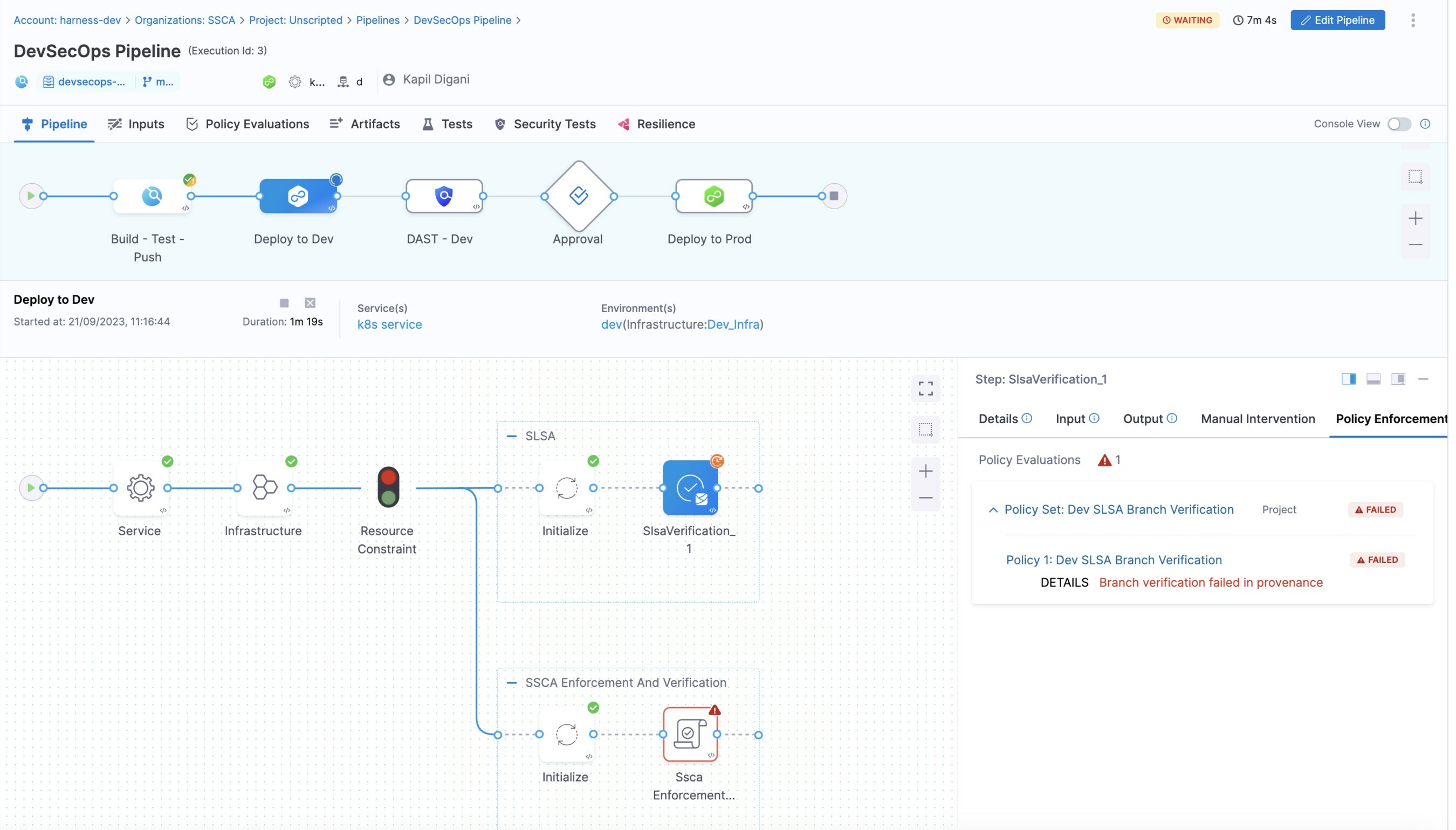Open the Approval stage diamond node
Screen dimensions: 1456x830
pos(578,196)
